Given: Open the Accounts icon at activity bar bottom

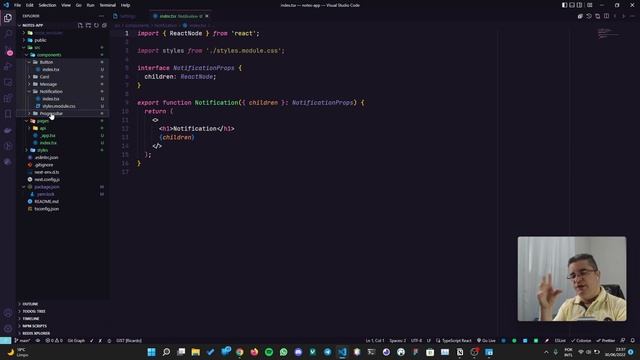Looking at the screenshot, I should pyautogui.click(x=8, y=313).
